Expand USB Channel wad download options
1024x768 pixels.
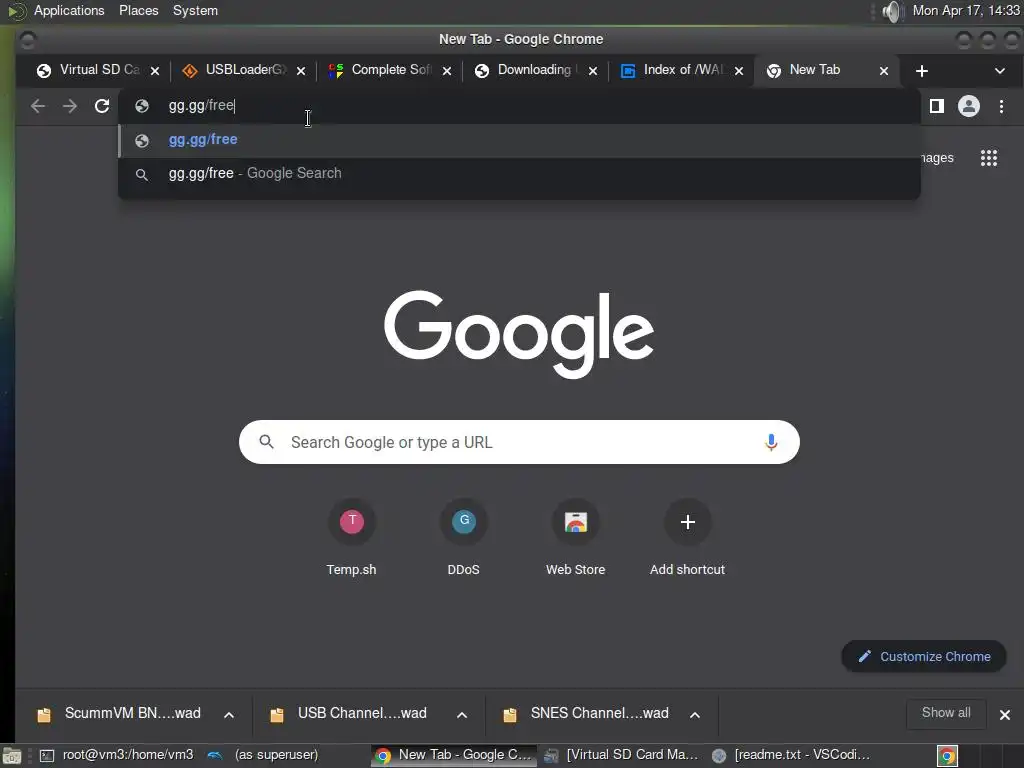coord(462,715)
